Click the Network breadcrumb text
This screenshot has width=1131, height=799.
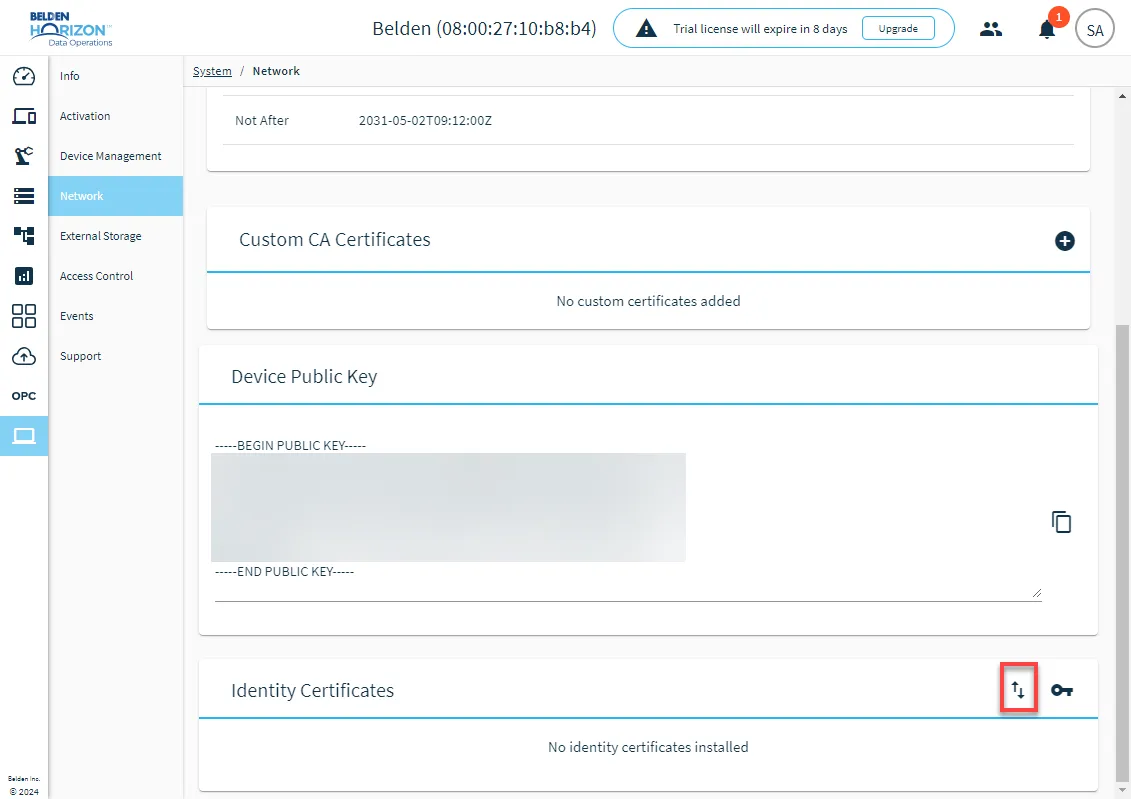point(276,71)
